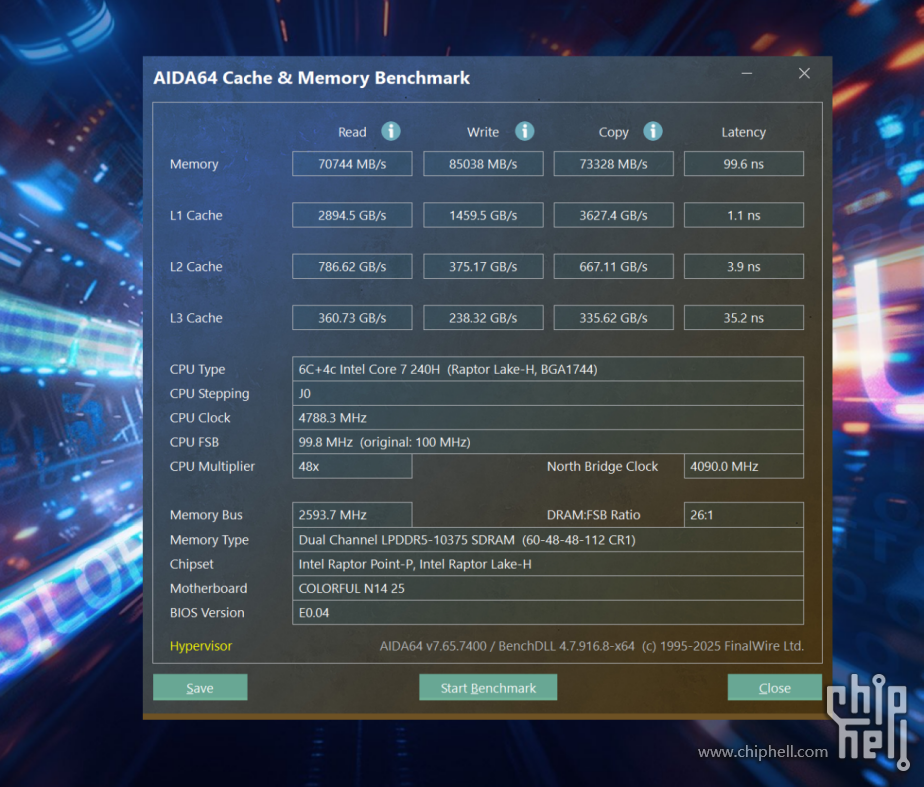Screen dimensions: 924x787
Task: Click North Bridge Clock field 4090.0 MHz
Action: pyautogui.click(x=743, y=466)
